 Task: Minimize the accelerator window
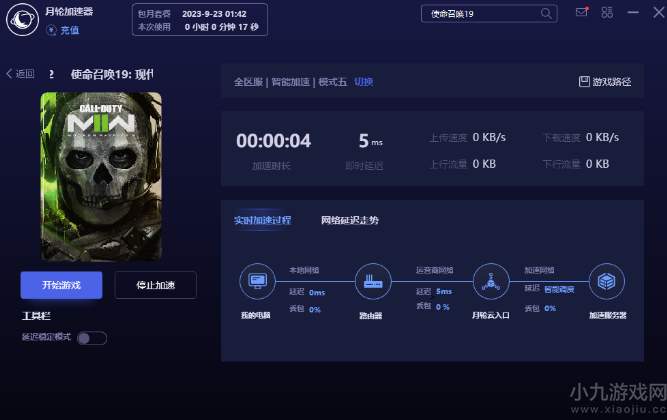tap(633, 12)
